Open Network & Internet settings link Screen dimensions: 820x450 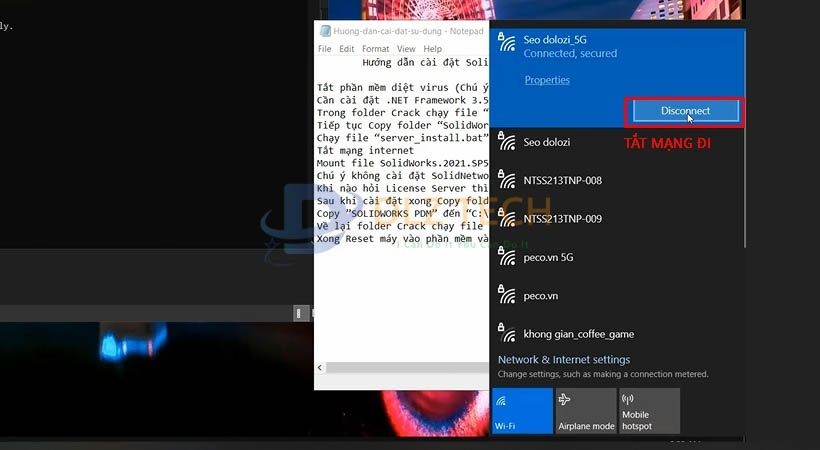(564, 360)
